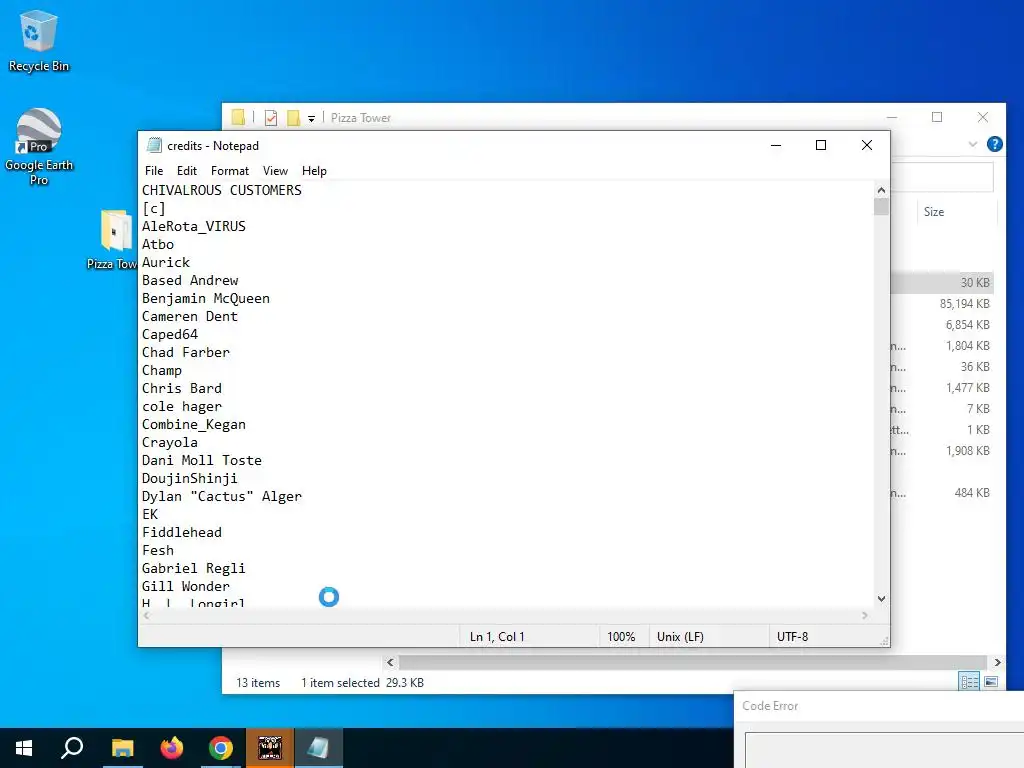Select the 6,854 KB file row
The width and height of the screenshot is (1024, 768).
click(942, 325)
